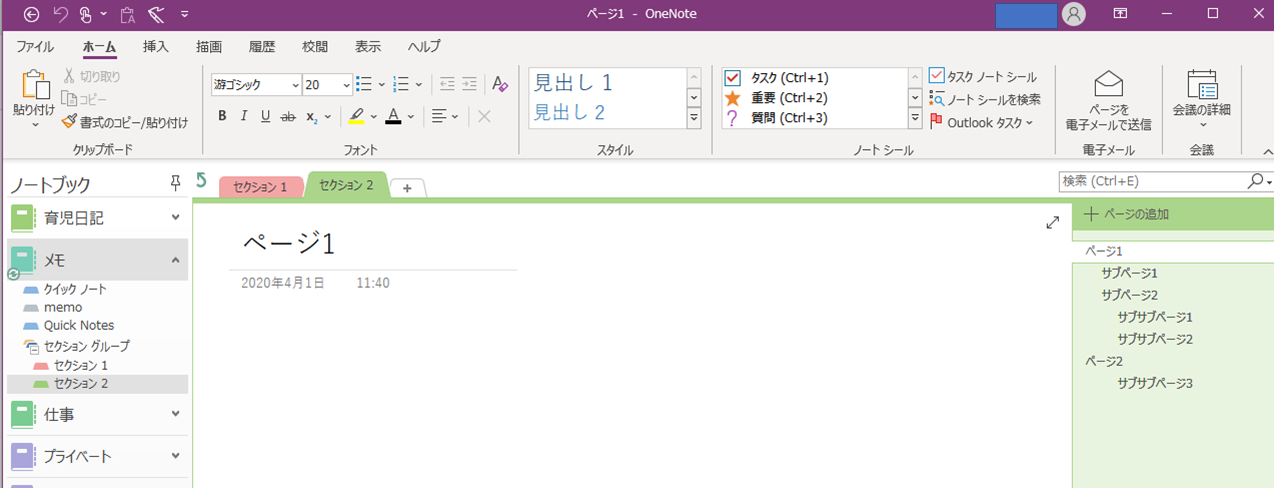1274x488 pixels.
Task: Click the paragraph alignment icon
Action: pos(439,116)
